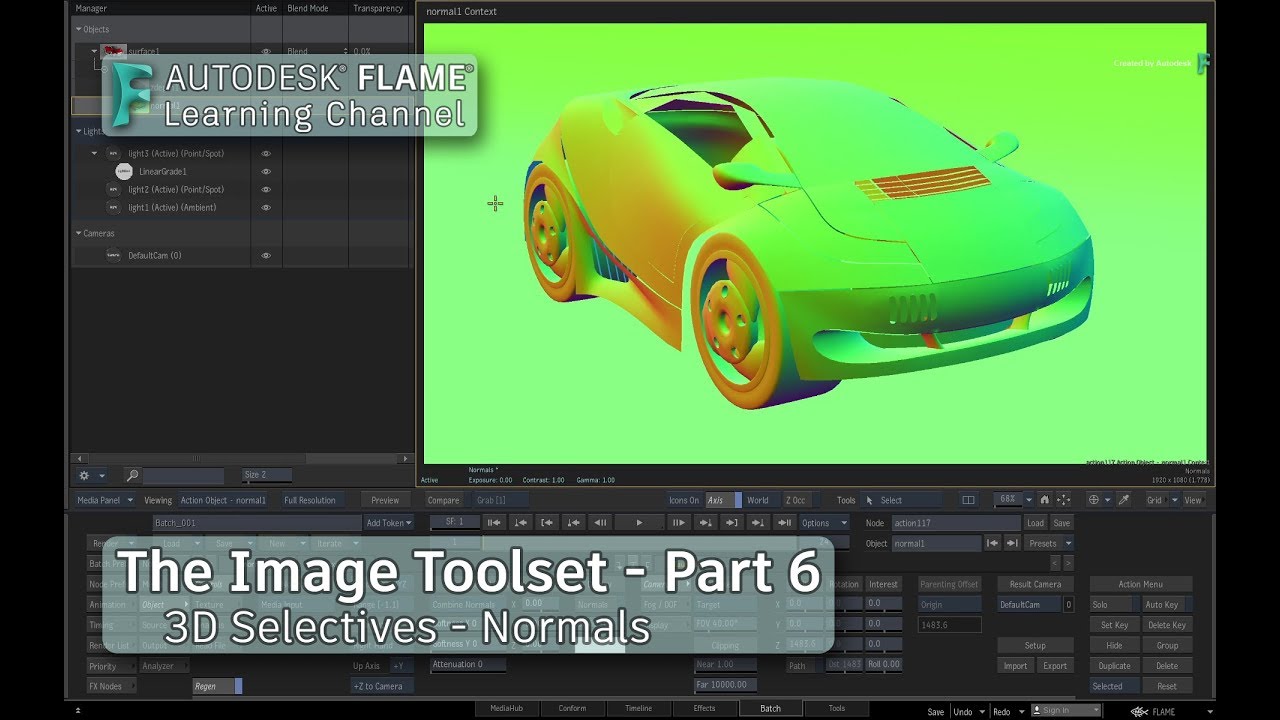The height and width of the screenshot is (720, 1280).
Task: Go to the last frame
Action: tap(785, 522)
